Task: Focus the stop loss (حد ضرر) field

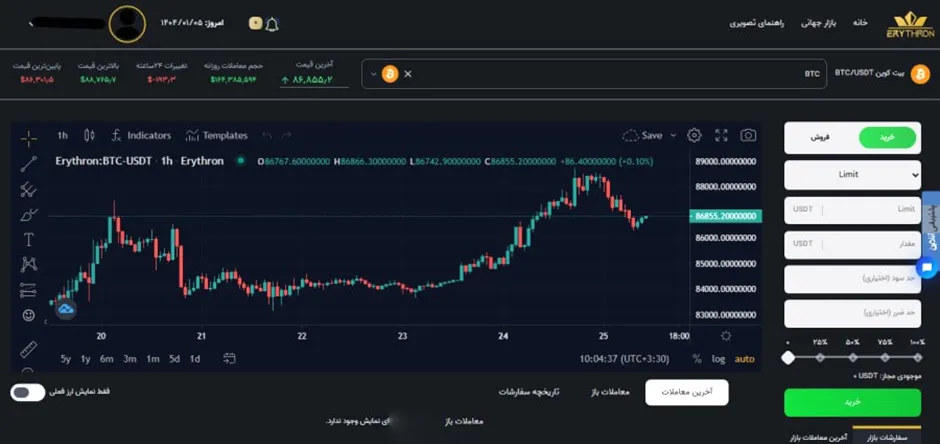Action: [852, 313]
